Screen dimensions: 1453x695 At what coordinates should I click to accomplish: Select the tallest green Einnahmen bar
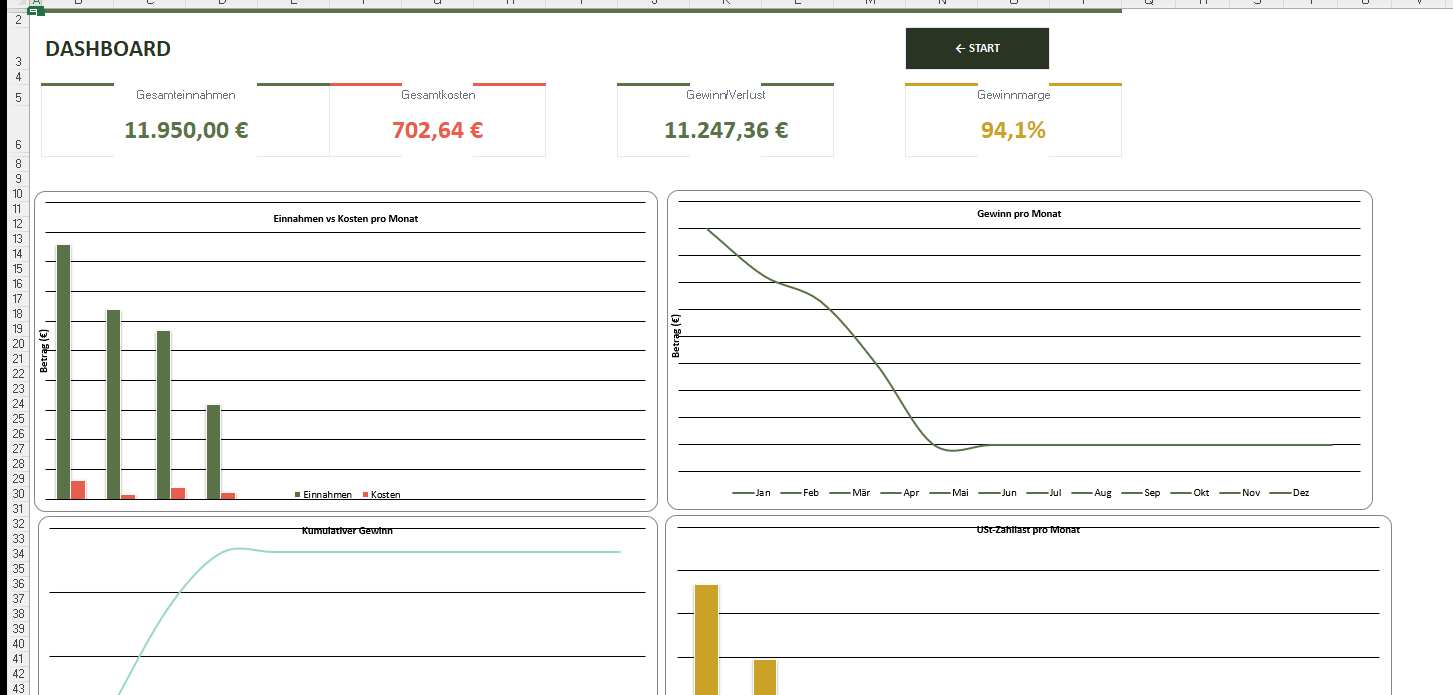[x=63, y=370]
